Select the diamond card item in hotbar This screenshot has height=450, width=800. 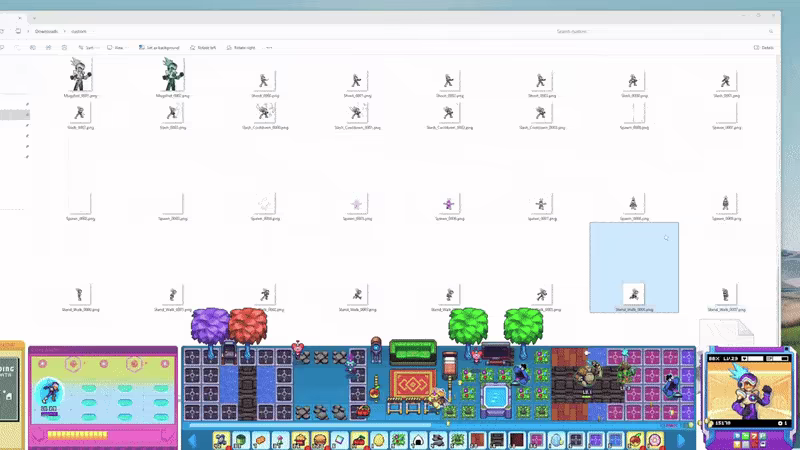[339, 440]
